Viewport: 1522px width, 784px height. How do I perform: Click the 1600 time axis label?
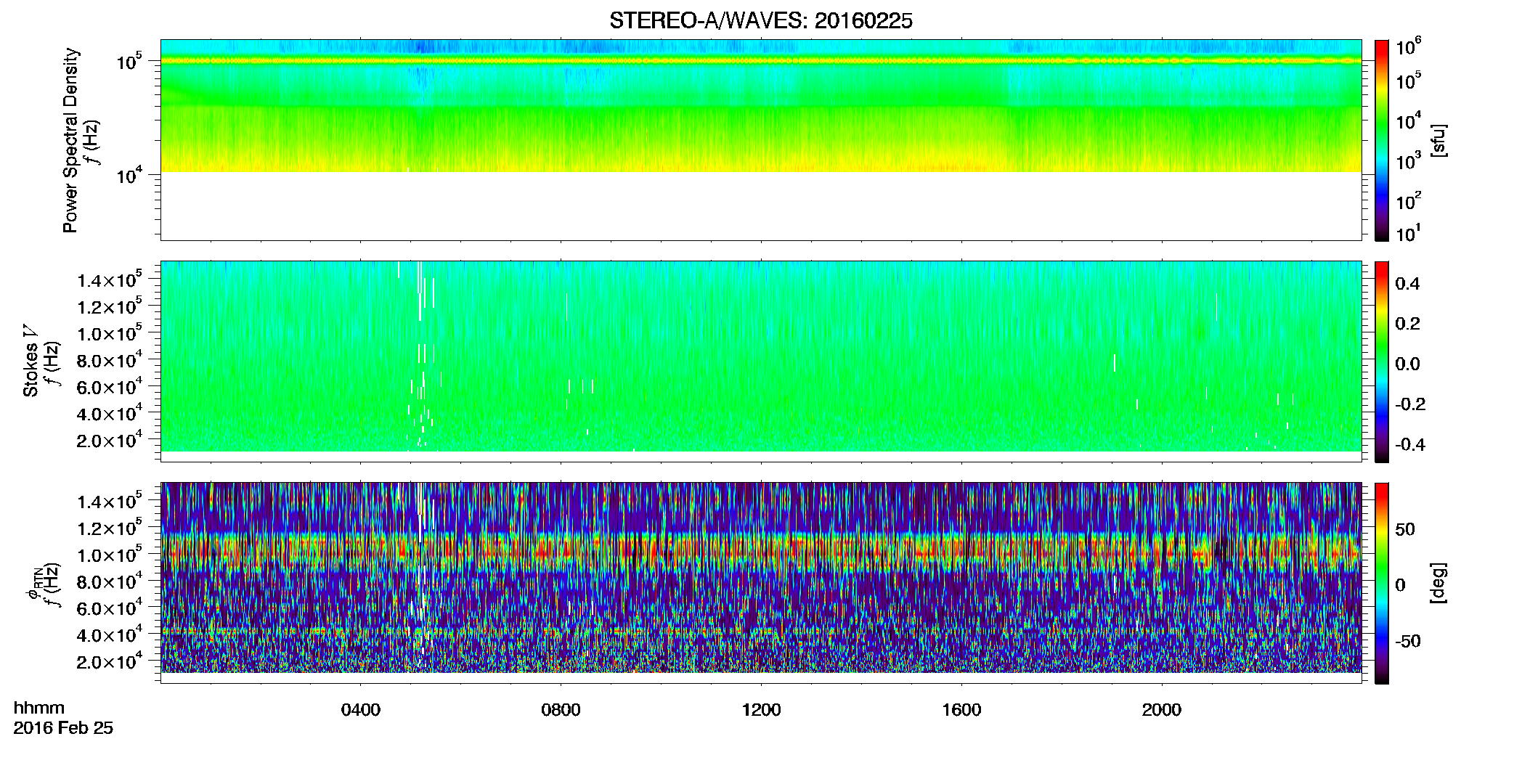click(961, 710)
